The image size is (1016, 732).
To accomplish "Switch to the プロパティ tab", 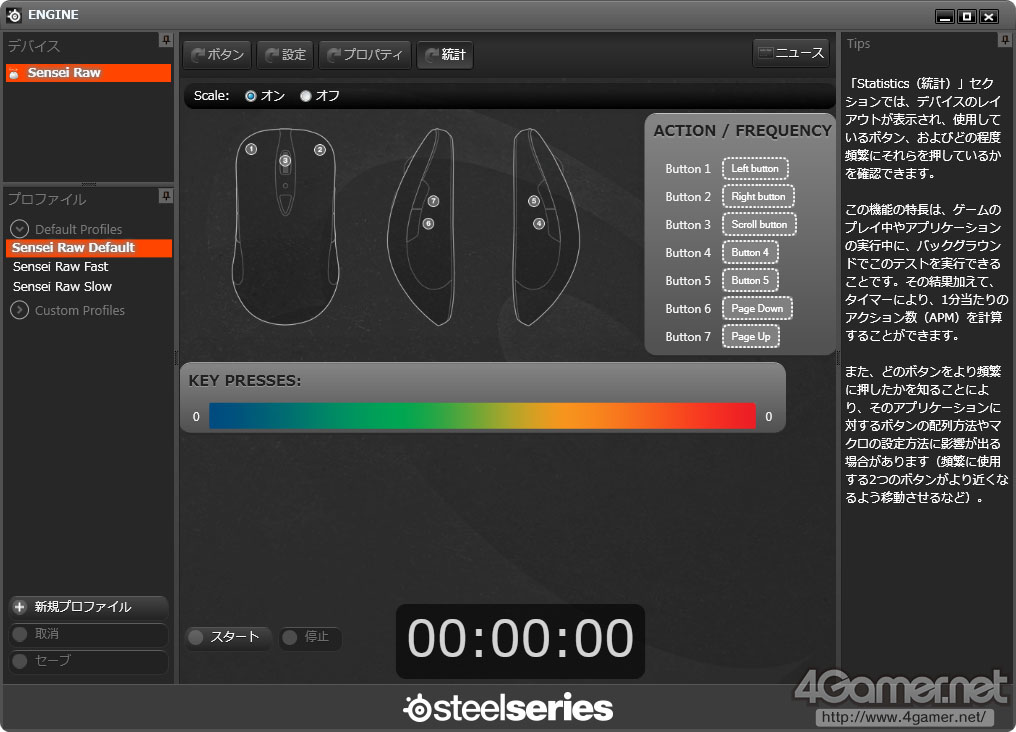I will [x=365, y=54].
